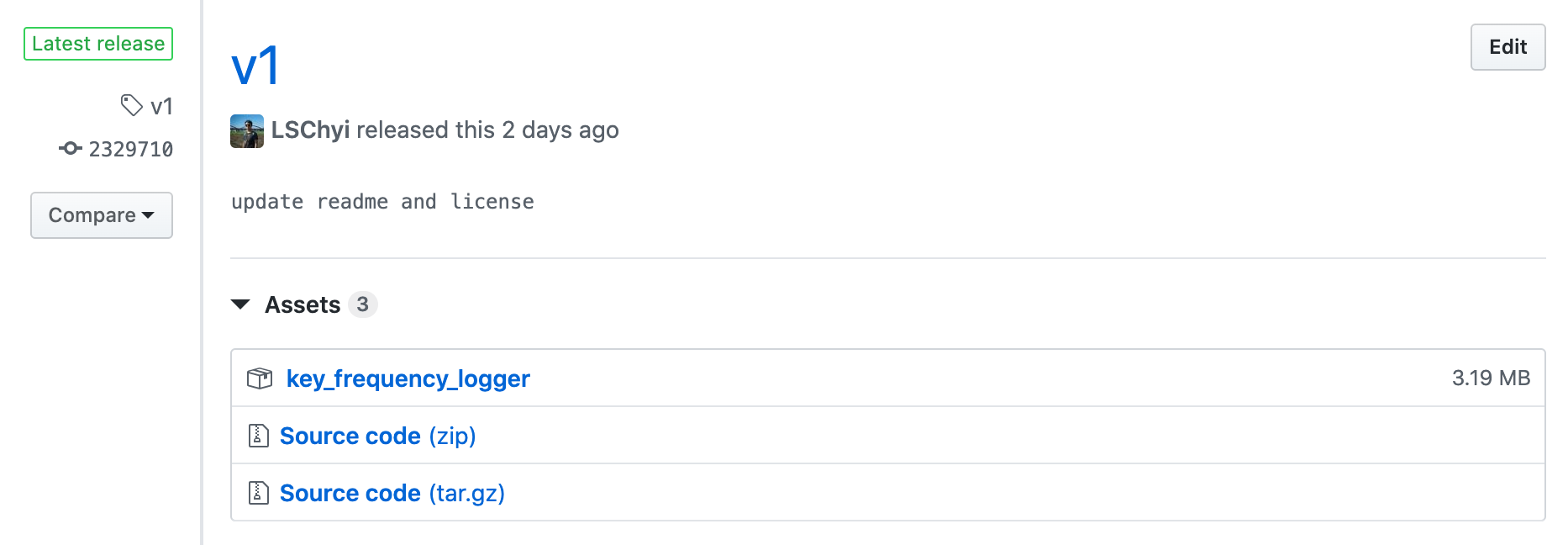Open LSChyi's avatar image
This screenshot has width=1568, height=545.
(x=247, y=131)
